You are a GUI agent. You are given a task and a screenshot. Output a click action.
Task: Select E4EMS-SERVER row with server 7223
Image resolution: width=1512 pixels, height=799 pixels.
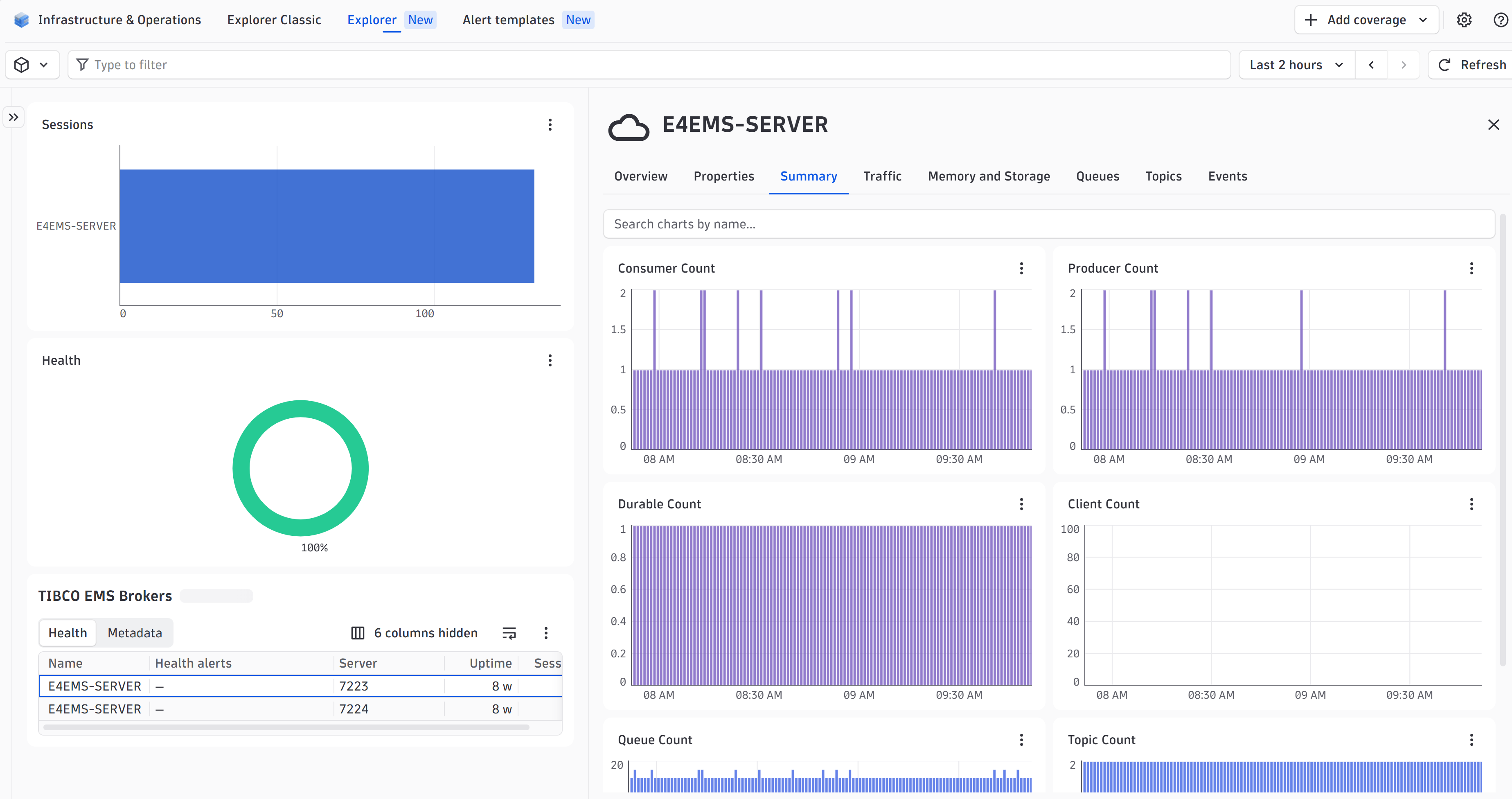pyautogui.click(x=300, y=686)
